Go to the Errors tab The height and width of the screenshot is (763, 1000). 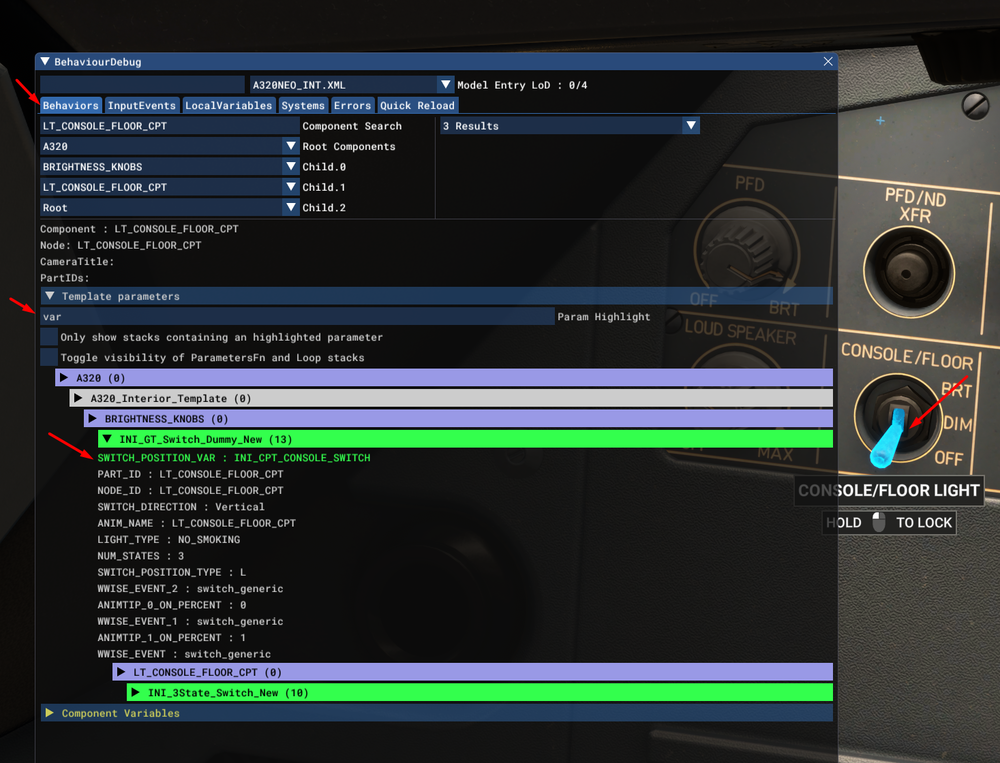pos(352,105)
